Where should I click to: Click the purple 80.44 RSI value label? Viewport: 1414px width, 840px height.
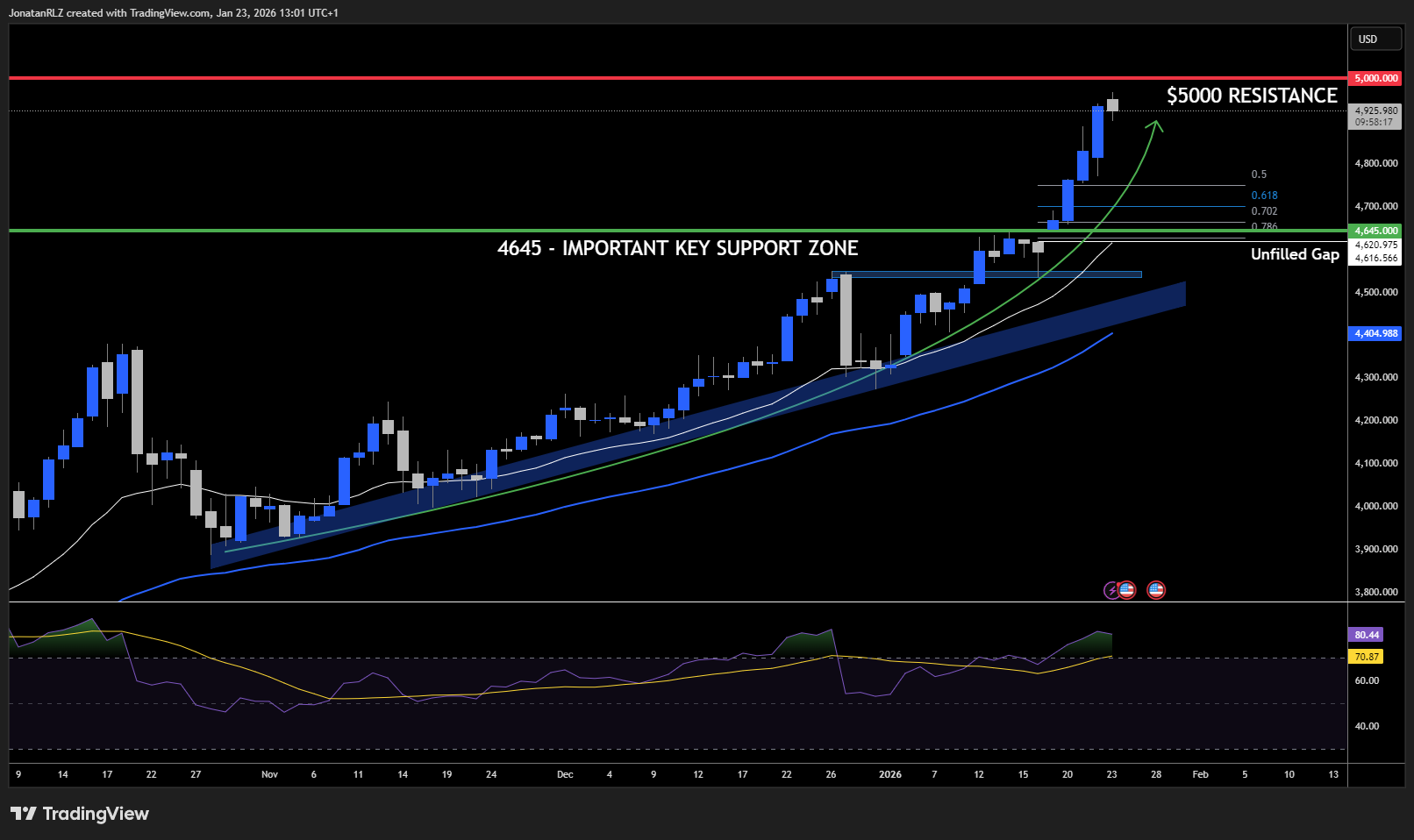(1366, 635)
